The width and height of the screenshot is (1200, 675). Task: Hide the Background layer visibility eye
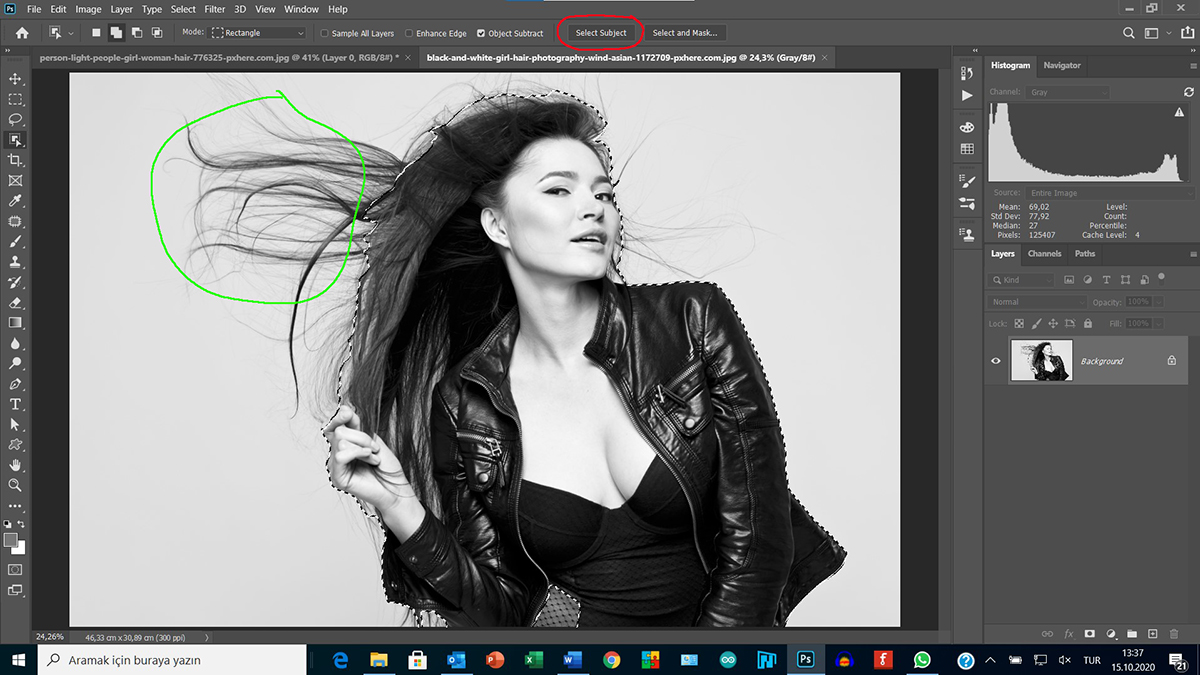[x=995, y=361]
